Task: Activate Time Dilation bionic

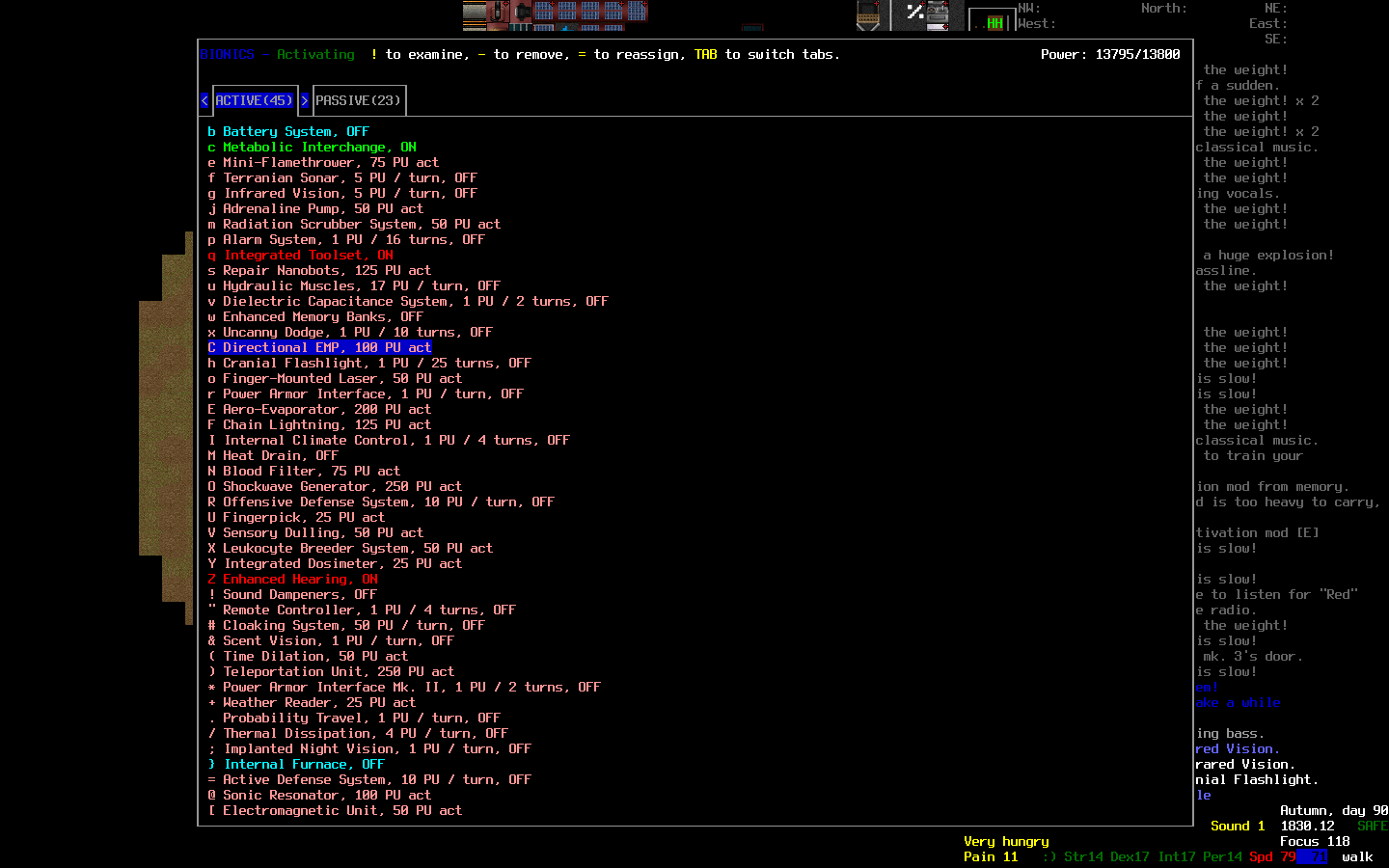Action: 308,656
